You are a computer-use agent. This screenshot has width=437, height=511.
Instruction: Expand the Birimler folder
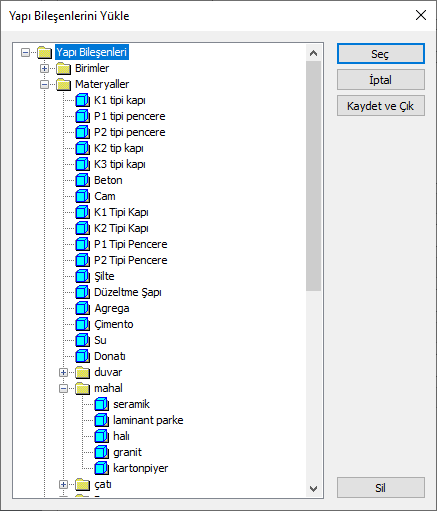(x=44, y=68)
